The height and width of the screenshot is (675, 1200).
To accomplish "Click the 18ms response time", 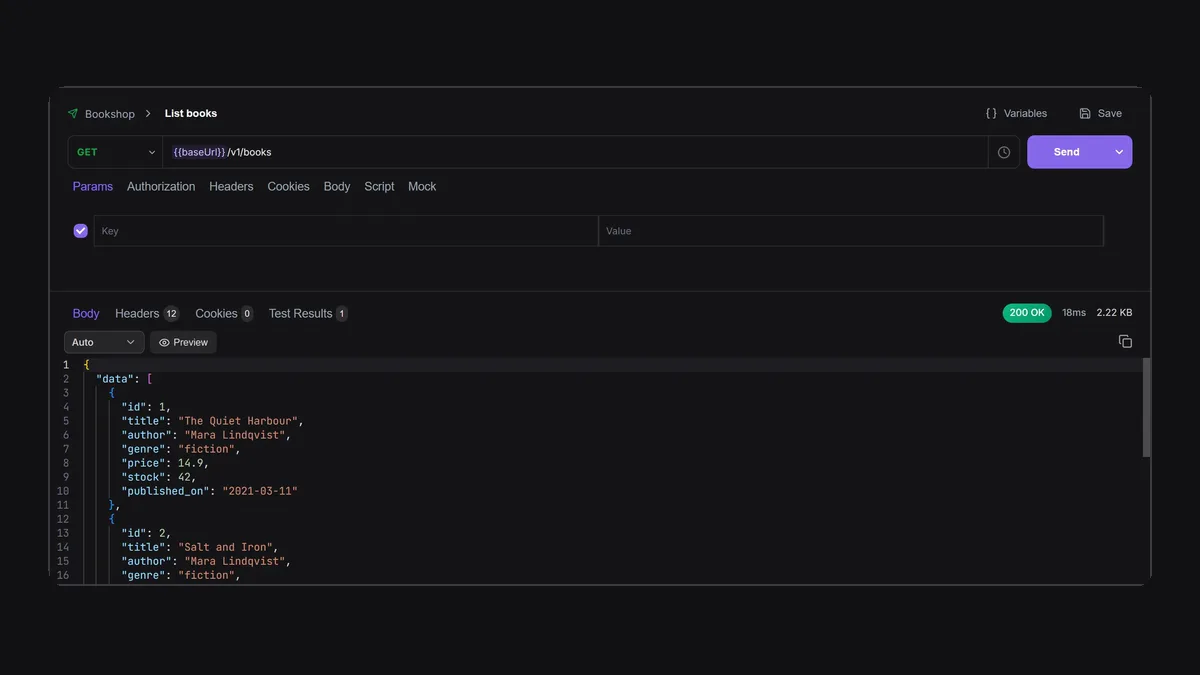I will [1074, 313].
